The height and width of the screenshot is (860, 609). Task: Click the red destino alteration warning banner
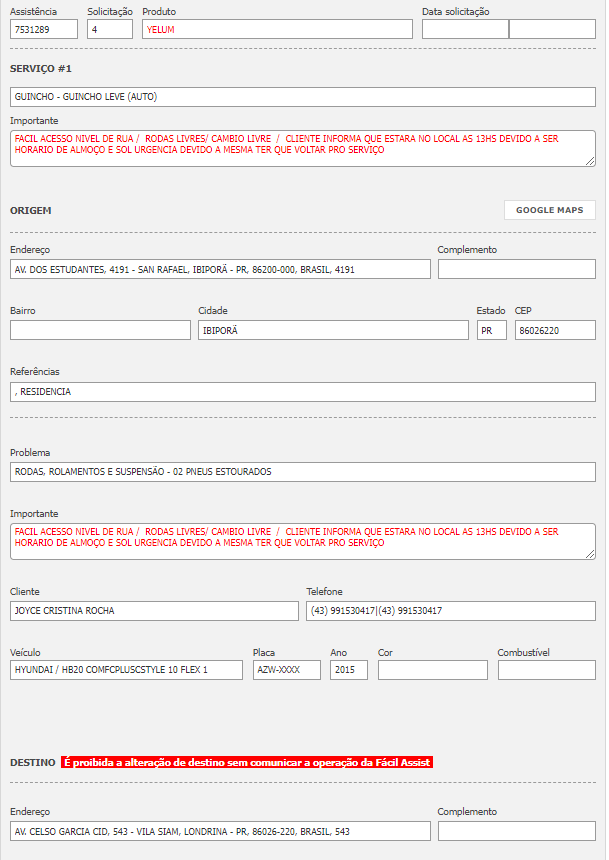coord(247,762)
